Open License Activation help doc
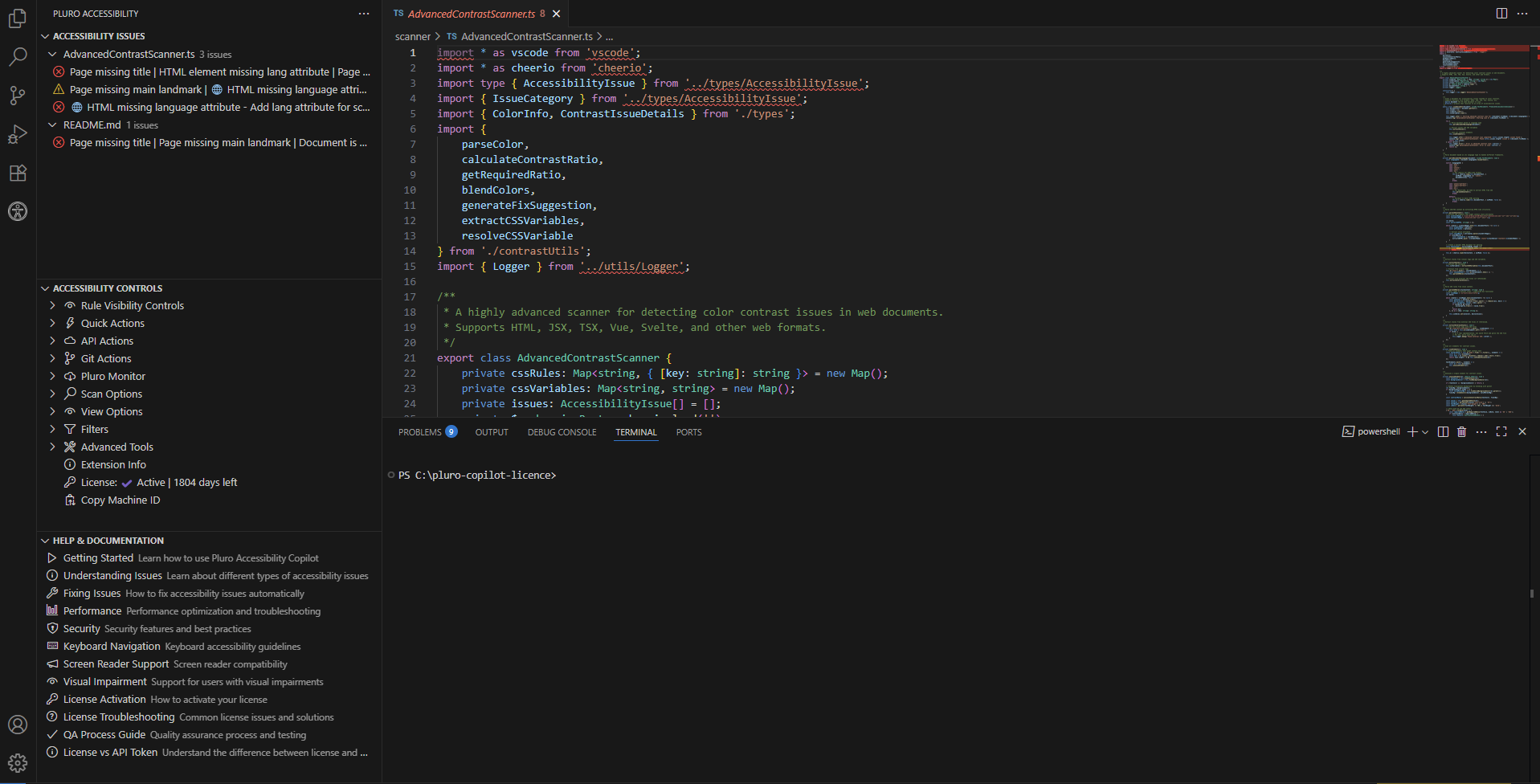Screen dimensions: 1540x784 (x=209, y=700)
